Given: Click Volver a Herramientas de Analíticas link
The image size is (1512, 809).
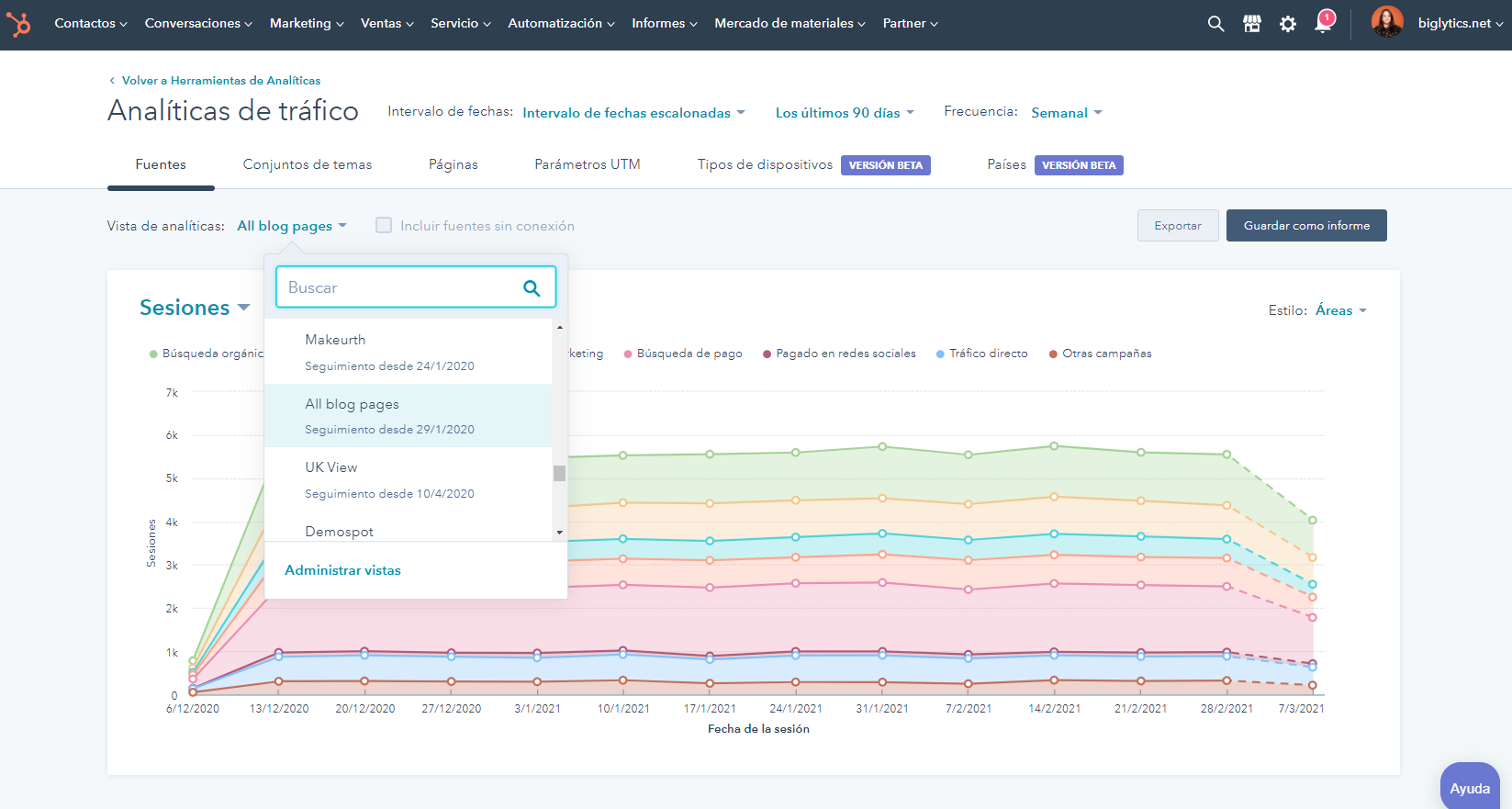Looking at the screenshot, I should tap(221, 81).
